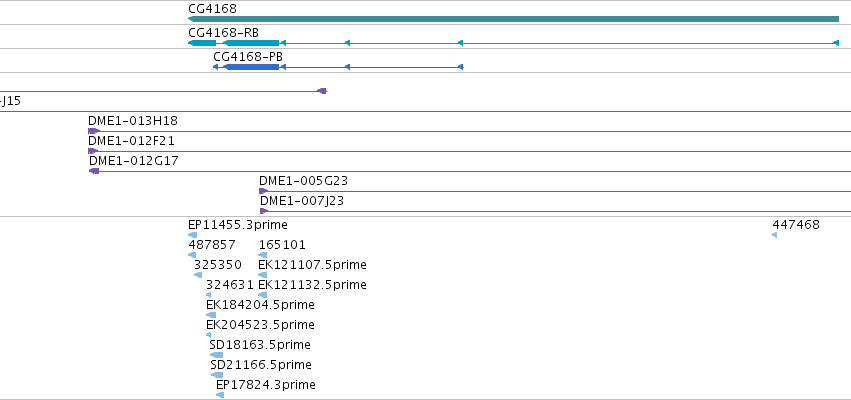
Task: Click the EP17824.3prime marker glyph
Action: click(x=220, y=395)
